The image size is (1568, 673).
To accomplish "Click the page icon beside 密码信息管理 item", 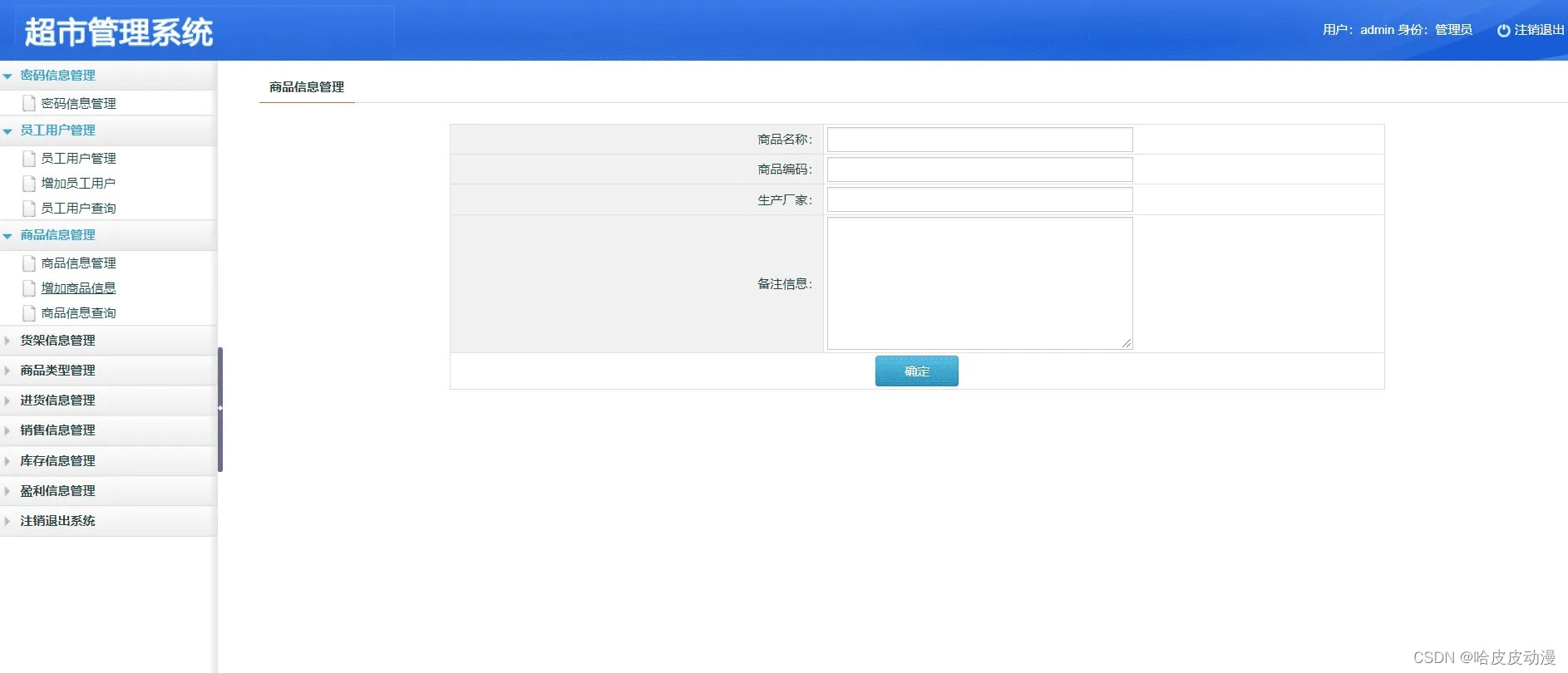I will 29,103.
